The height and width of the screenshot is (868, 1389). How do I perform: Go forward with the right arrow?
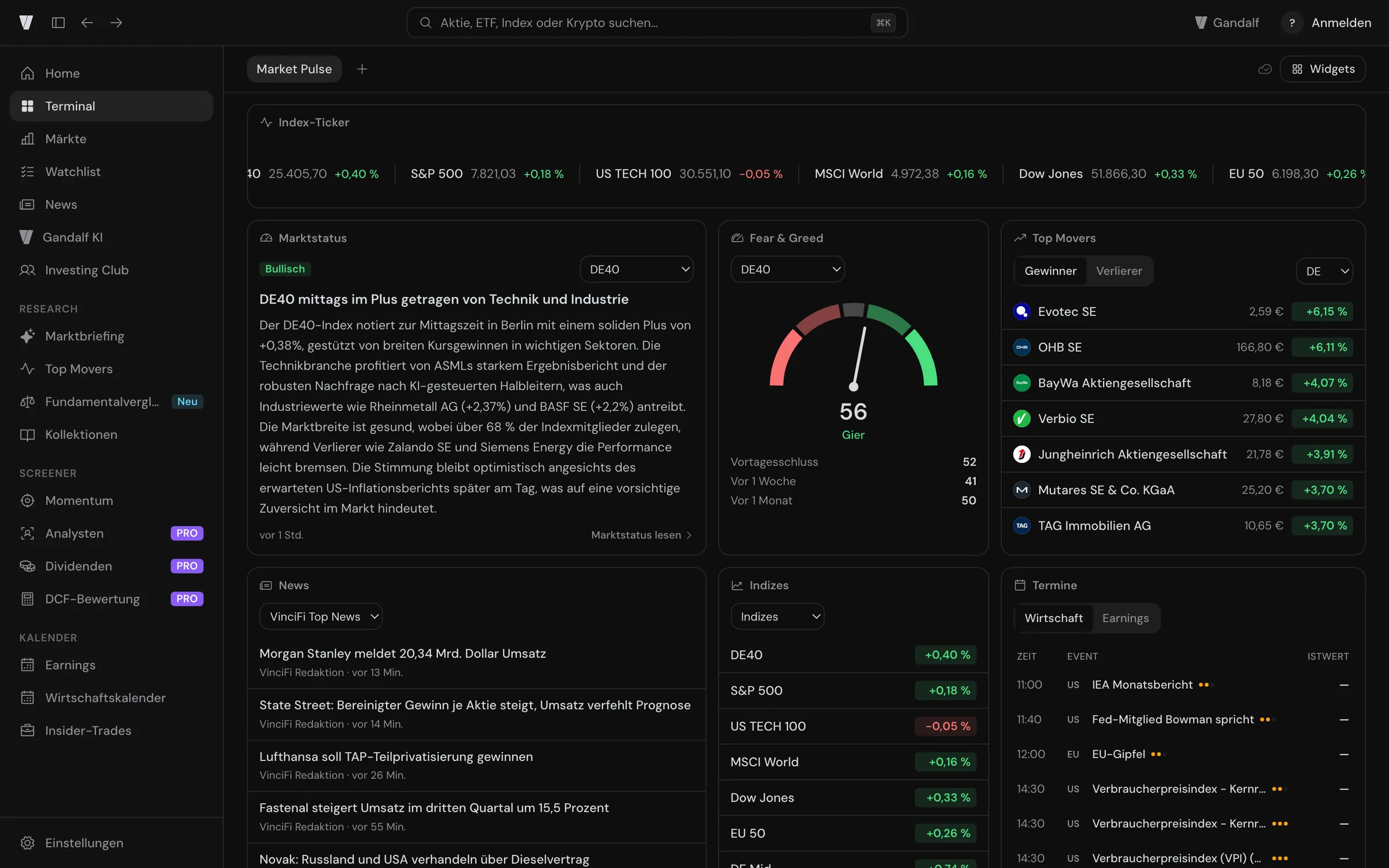tap(116, 23)
